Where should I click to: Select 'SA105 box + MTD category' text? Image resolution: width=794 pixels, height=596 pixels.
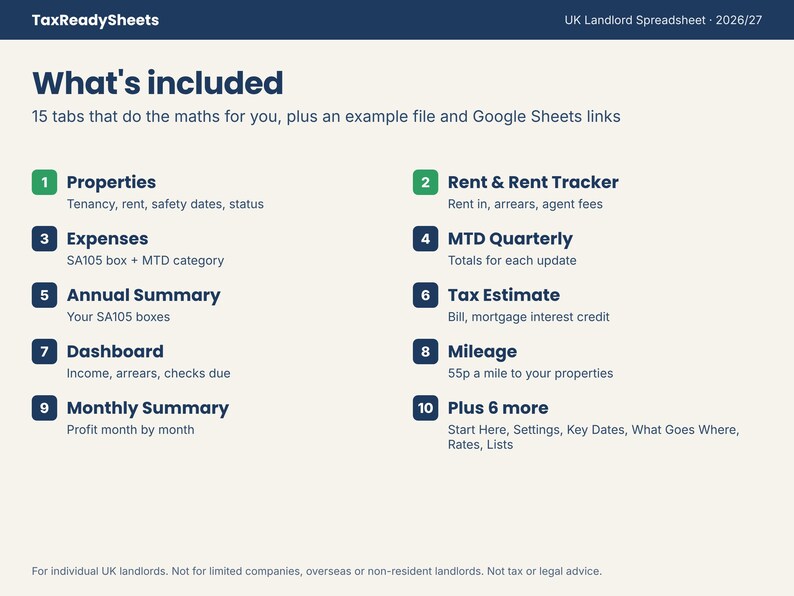(145, 260)
